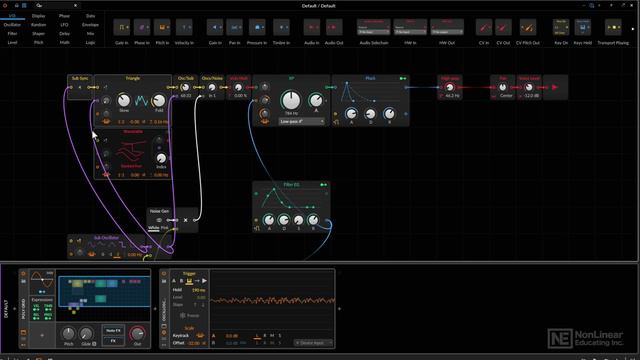Select the Envelope module category
The width and height of the screenshot is (640, 360).
tap(90, 24)
